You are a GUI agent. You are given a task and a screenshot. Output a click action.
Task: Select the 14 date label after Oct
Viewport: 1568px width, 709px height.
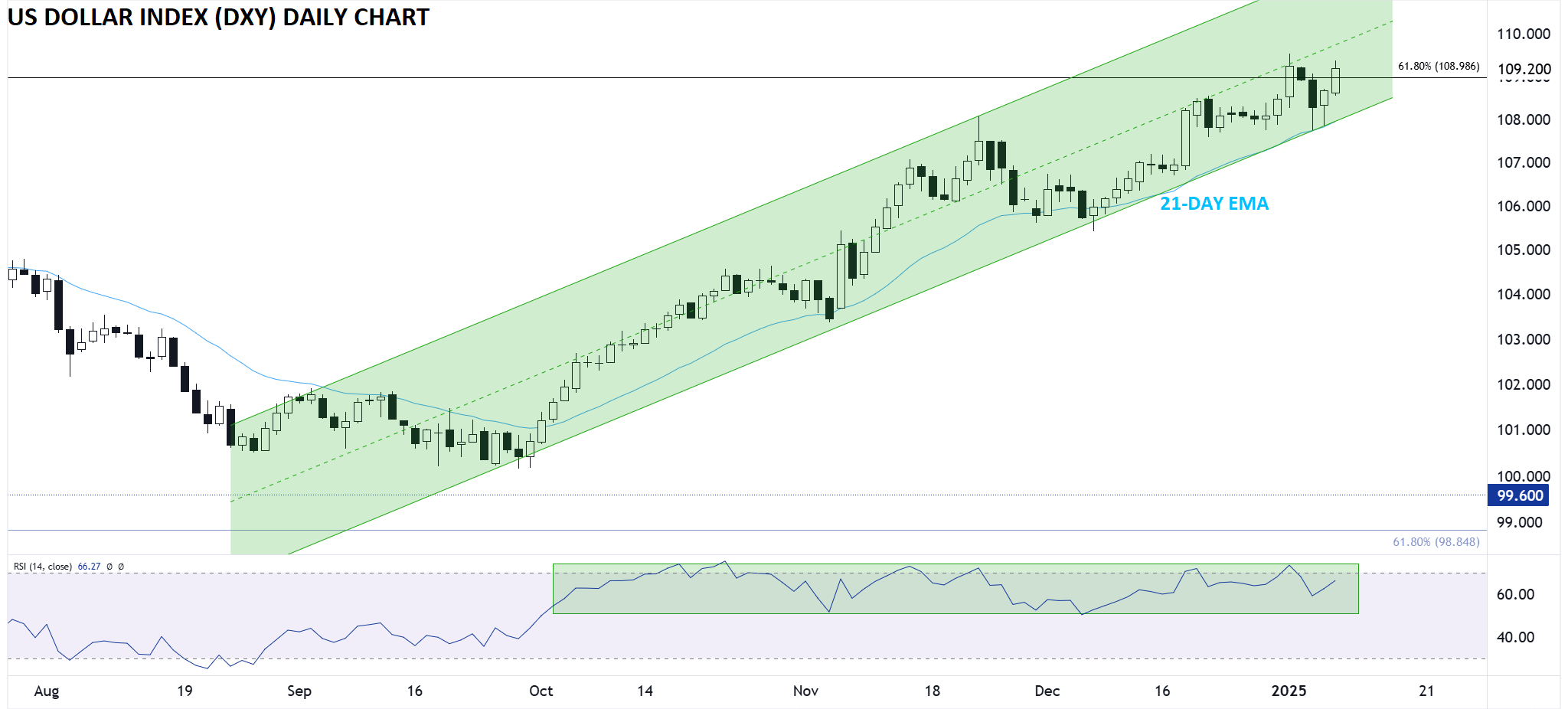tap(645, 691)
